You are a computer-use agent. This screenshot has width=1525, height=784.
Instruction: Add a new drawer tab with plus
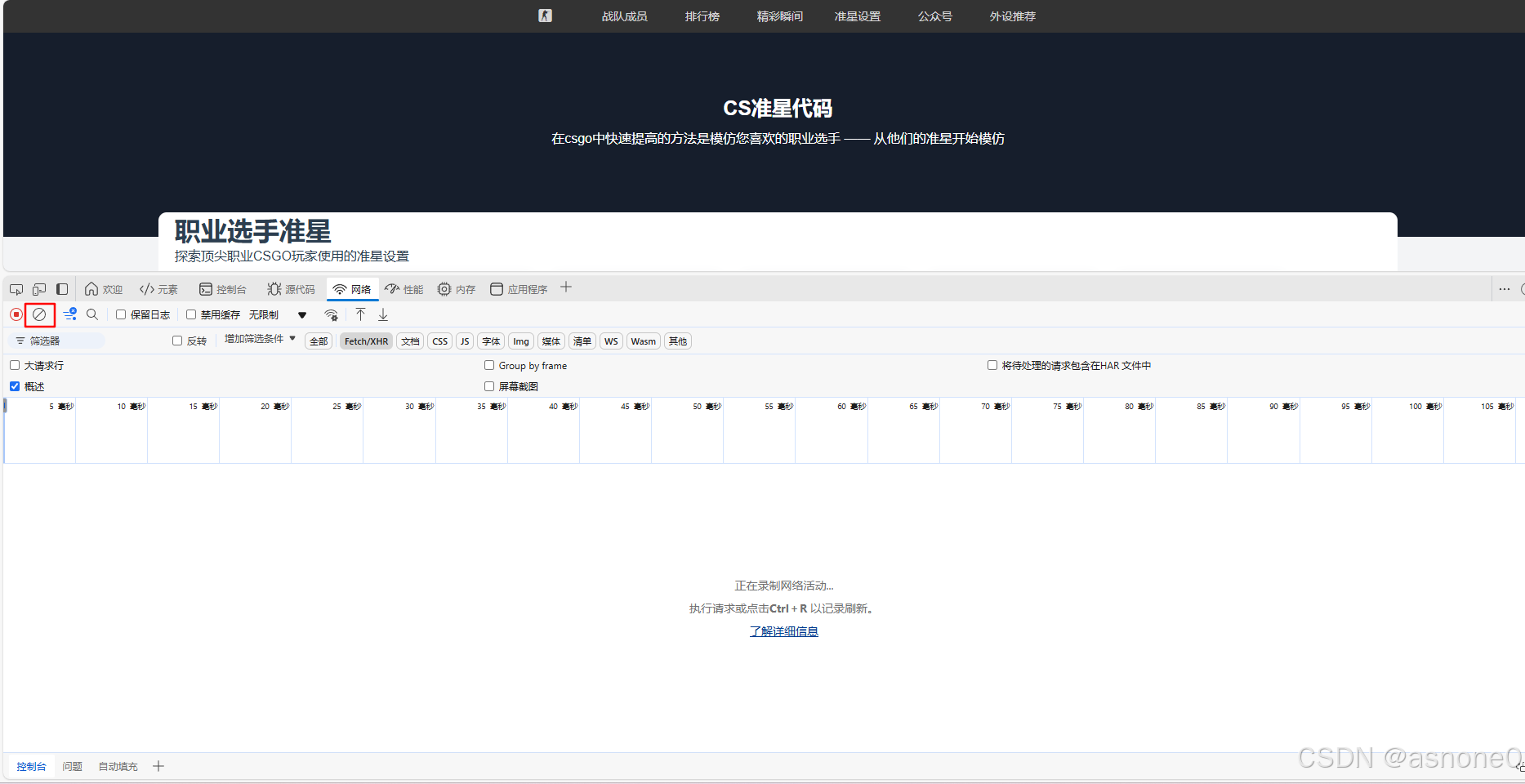[158, 766]
